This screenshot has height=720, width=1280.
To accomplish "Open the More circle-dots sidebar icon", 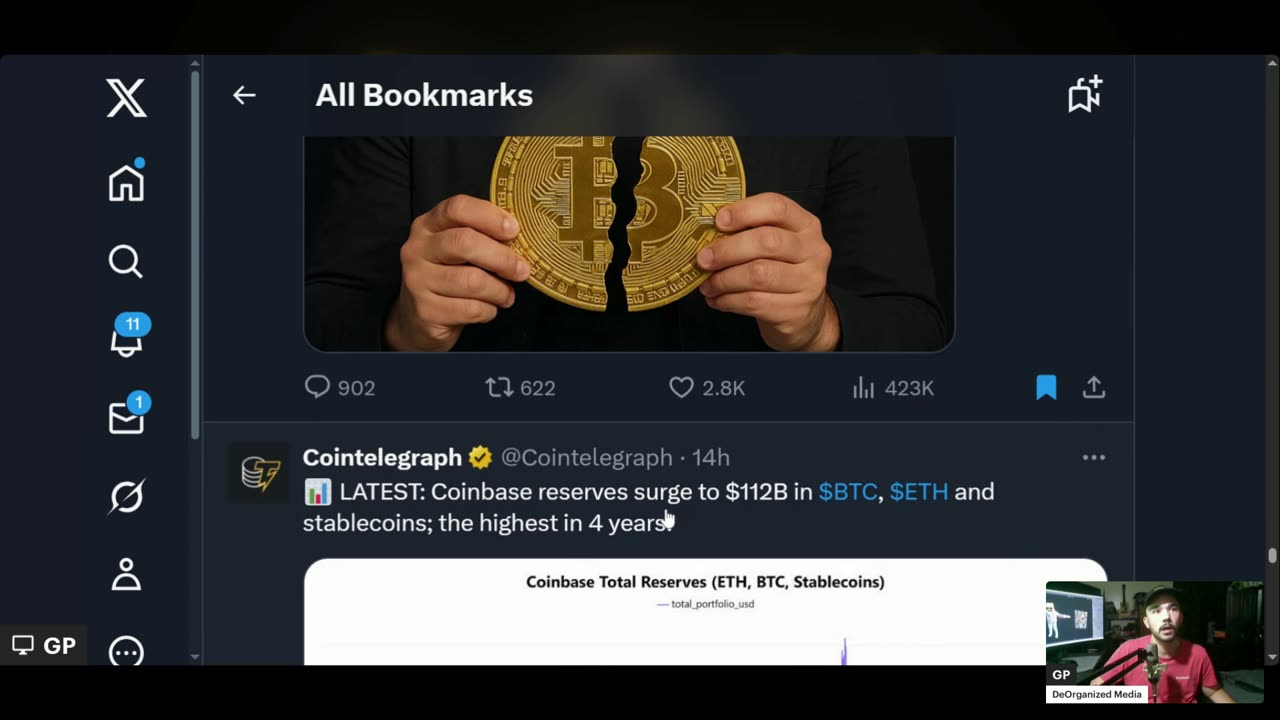I will [x=126, y=651].
